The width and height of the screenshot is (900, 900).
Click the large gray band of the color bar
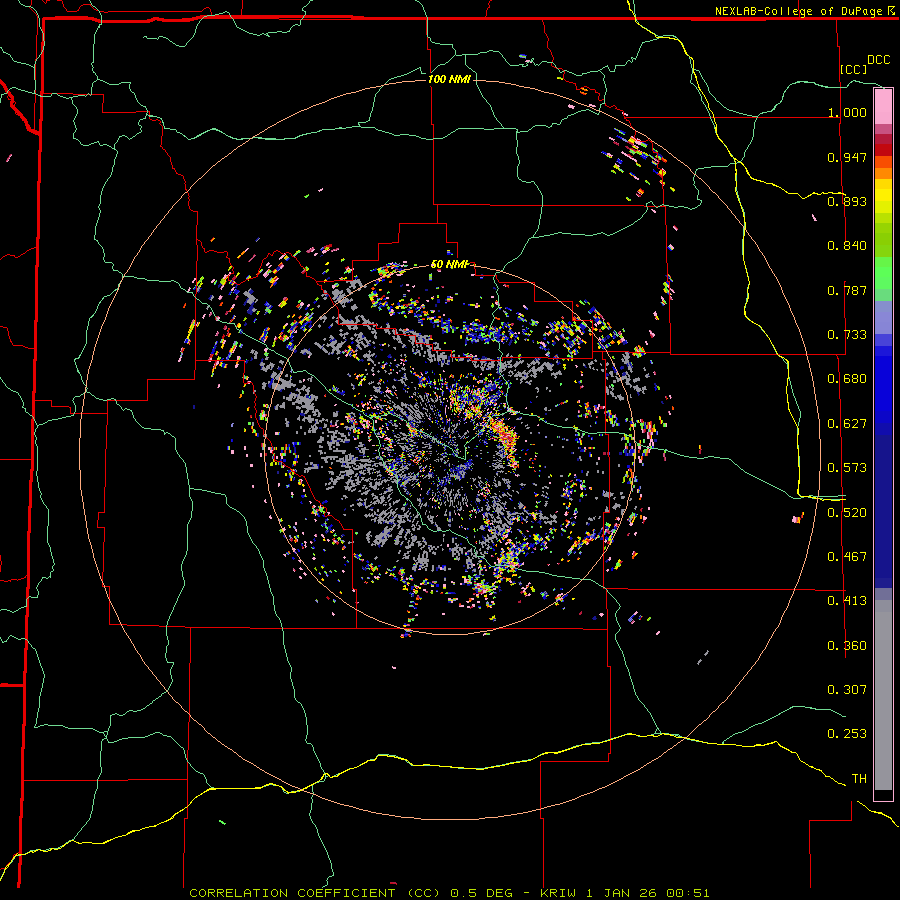click(883, 695)
